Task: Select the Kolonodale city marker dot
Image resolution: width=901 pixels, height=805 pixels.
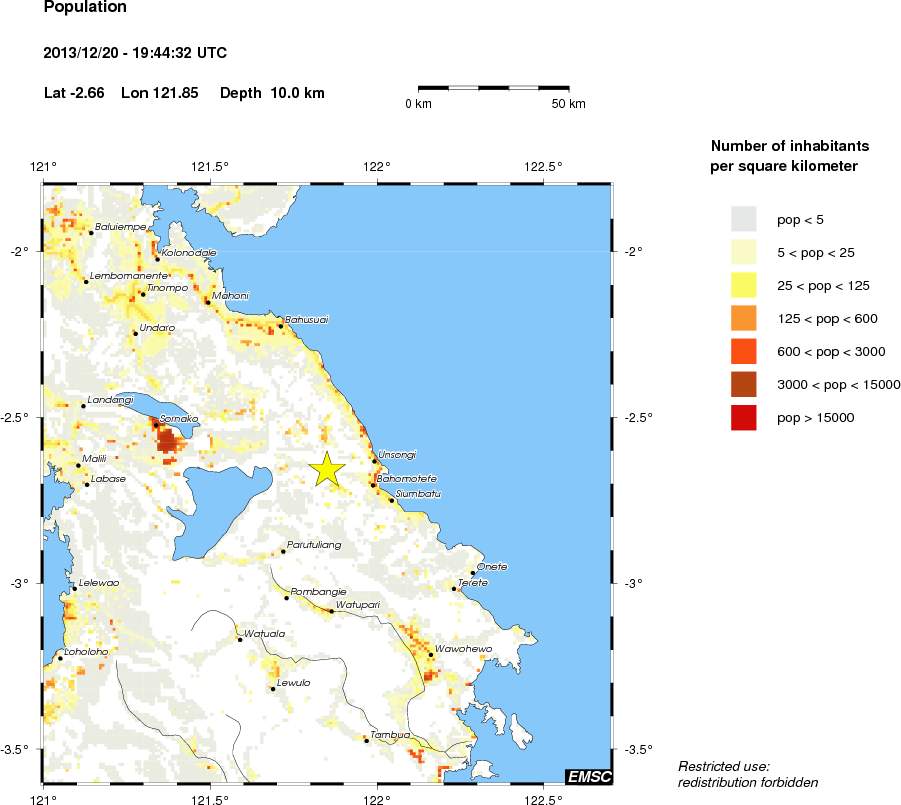Action: pos(157,259)
